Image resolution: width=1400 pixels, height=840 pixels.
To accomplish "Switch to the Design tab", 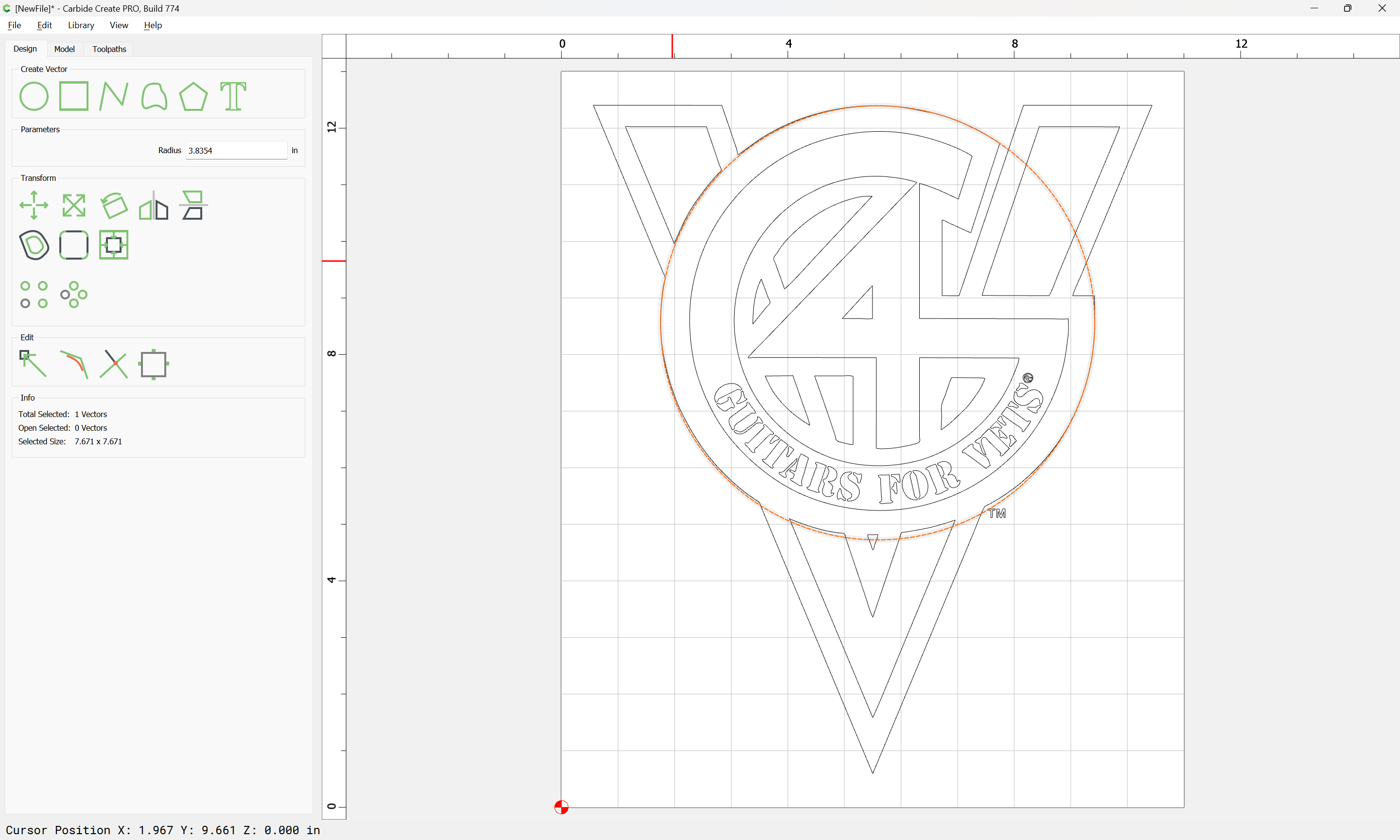I will 25,49.
